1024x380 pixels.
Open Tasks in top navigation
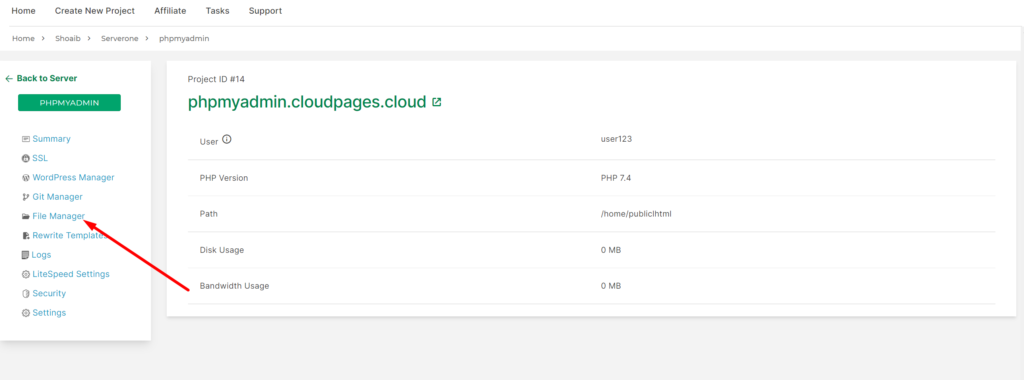pos(217,11)
